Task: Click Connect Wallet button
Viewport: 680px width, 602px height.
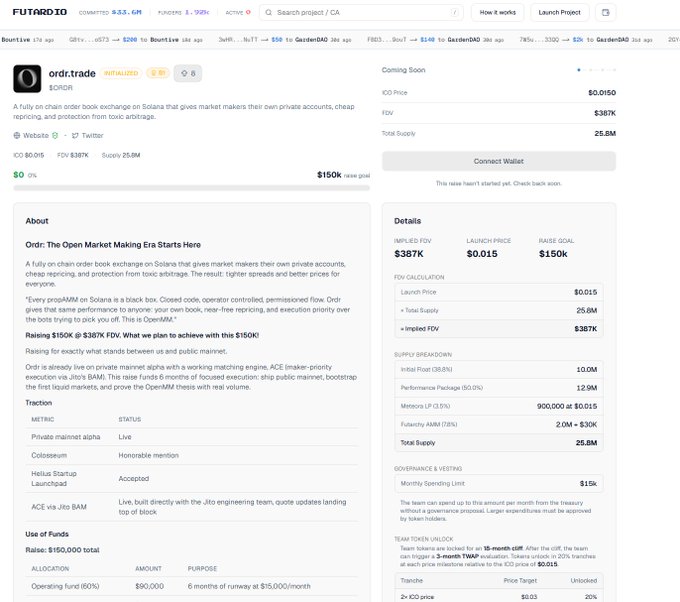Action: click(499, 161)
